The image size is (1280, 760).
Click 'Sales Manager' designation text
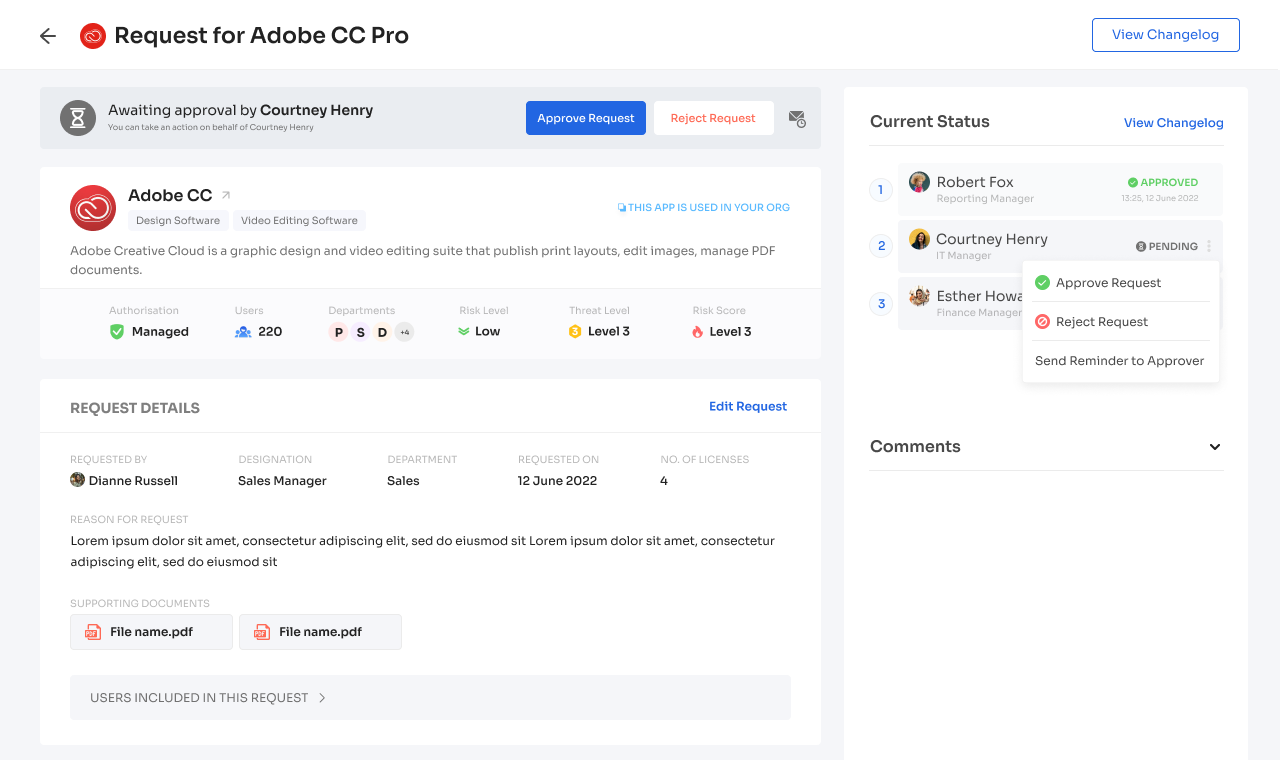(x=282, y=481)
